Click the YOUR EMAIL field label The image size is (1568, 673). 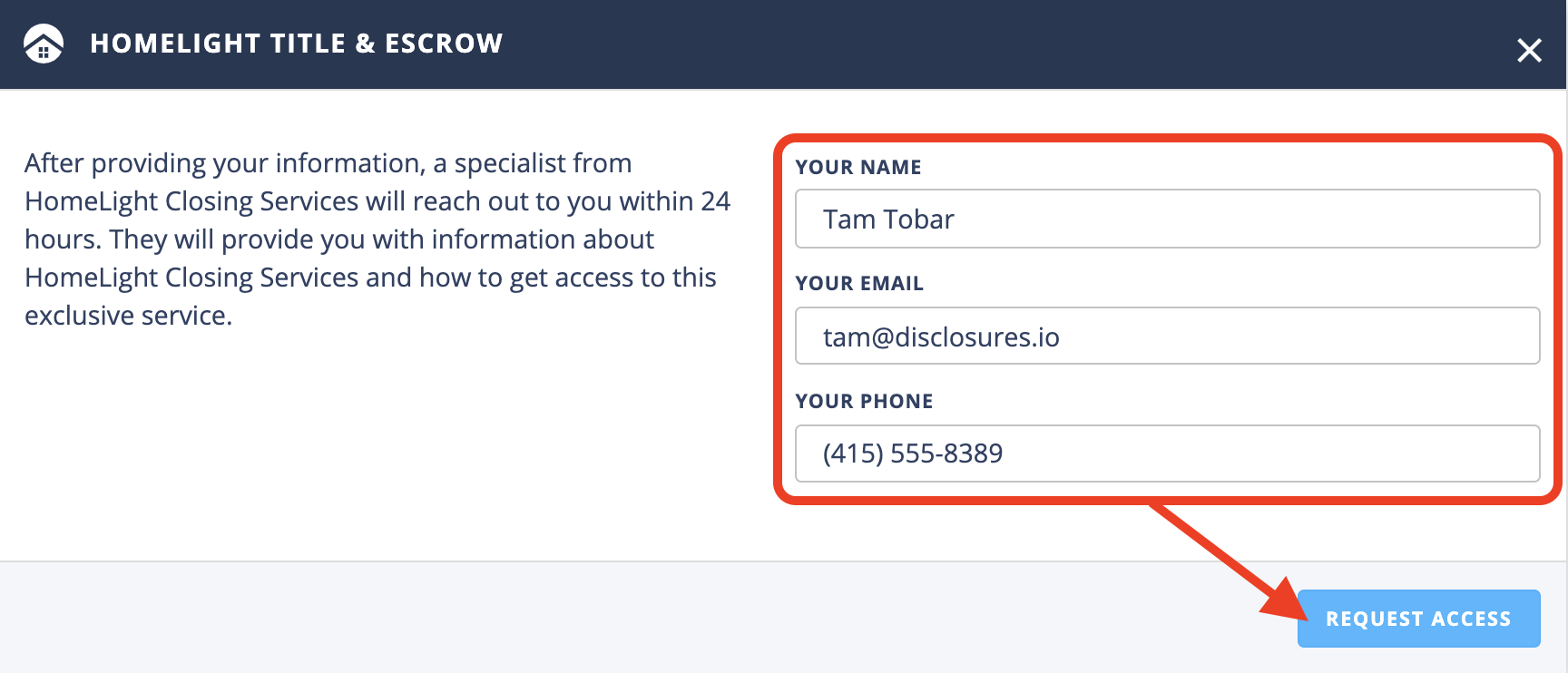coord(858,283)
